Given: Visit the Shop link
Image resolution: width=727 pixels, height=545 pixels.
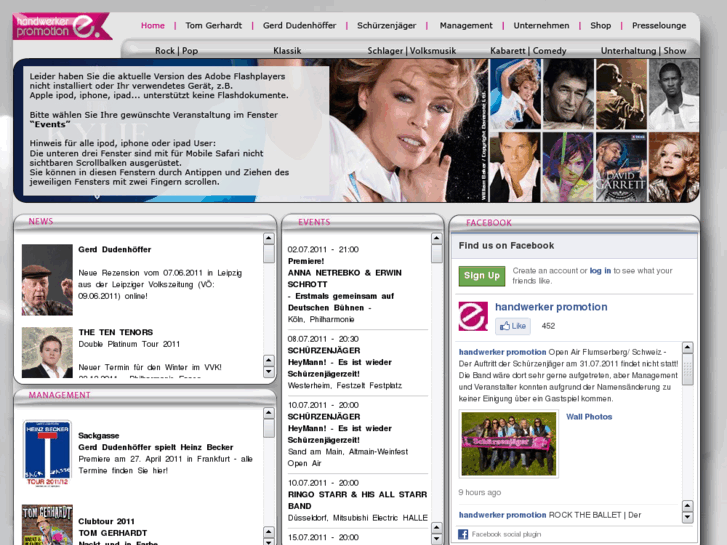Looking at the screenshot, I should (x=600, y=26).
